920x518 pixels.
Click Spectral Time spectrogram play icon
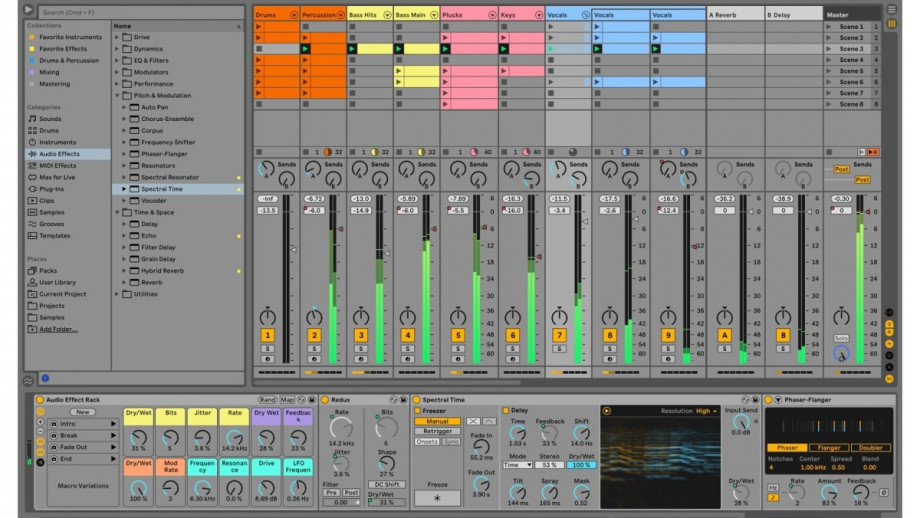coord(607,411)
